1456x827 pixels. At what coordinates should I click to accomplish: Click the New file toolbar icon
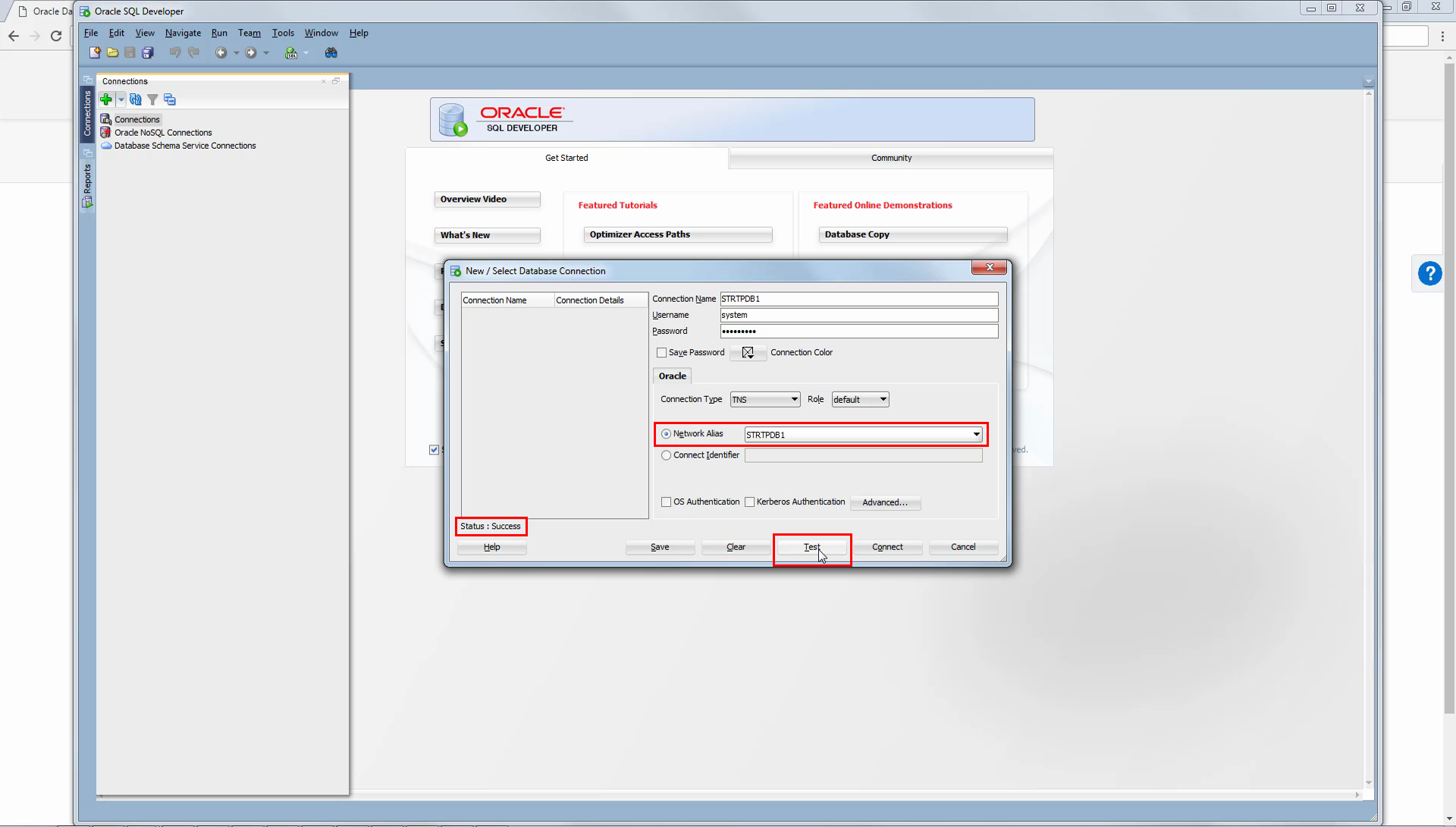click(95, 53)
